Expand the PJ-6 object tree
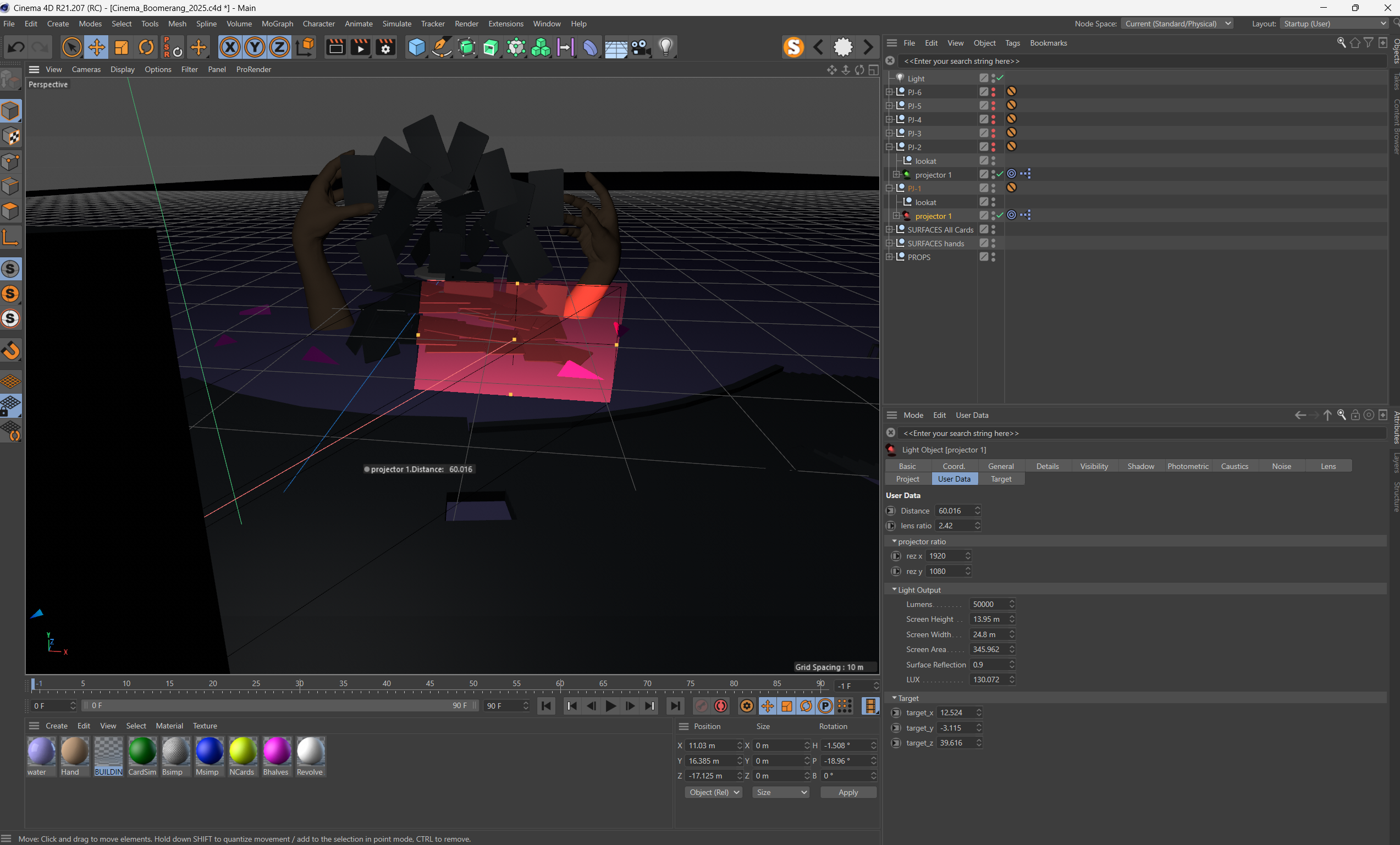1400x845 pixels. coord(890,92)
